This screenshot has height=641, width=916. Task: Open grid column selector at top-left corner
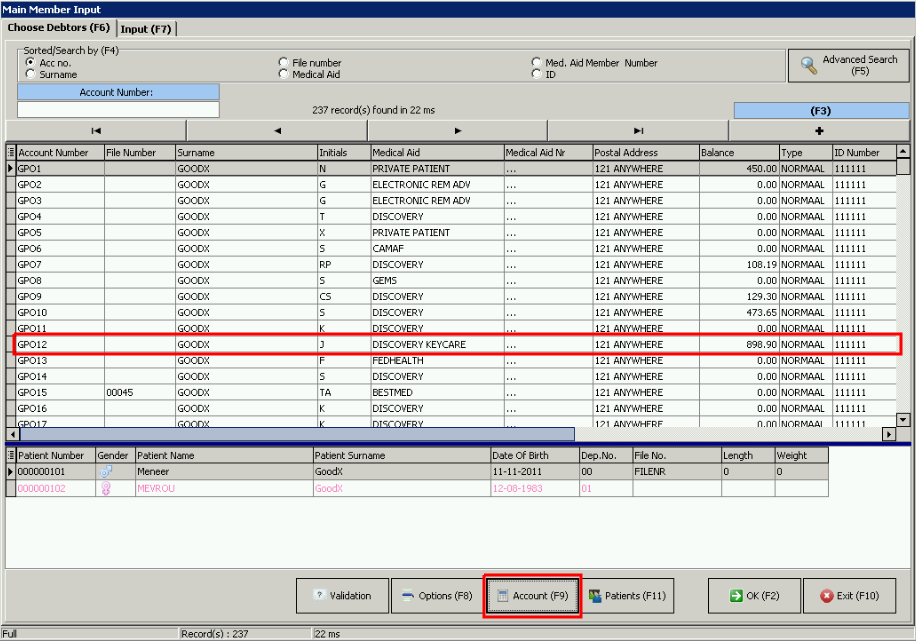[11, 153]
